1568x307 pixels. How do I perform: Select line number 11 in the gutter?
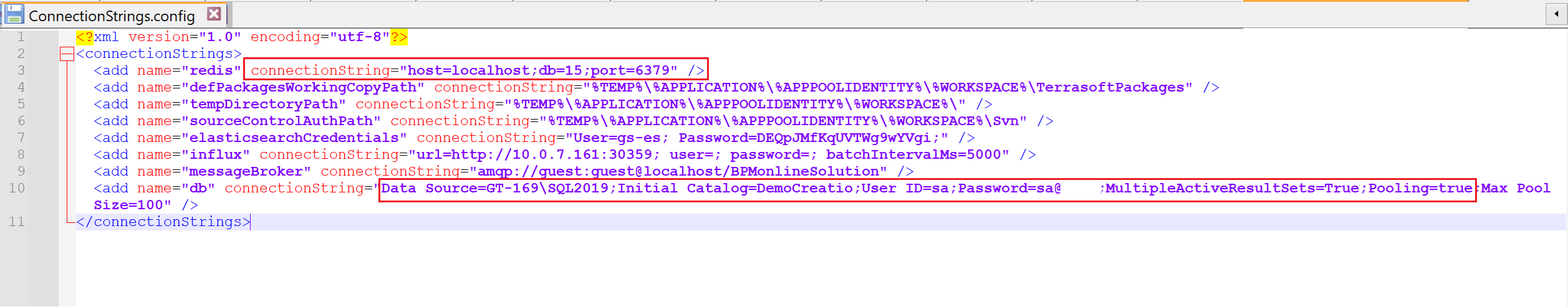(17, 222)
